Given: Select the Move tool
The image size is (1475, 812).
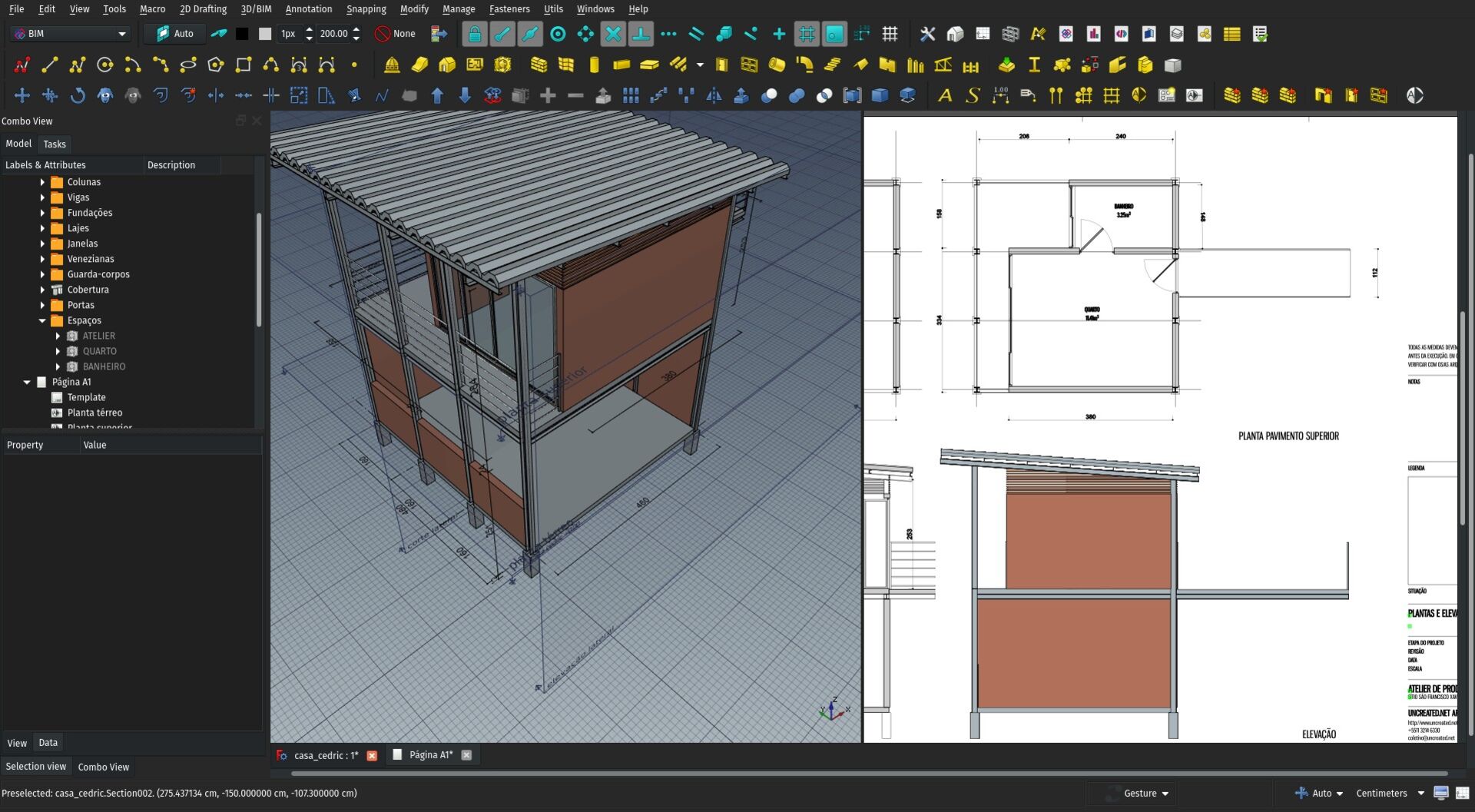Looking at the screenshot, I should 22,96.
